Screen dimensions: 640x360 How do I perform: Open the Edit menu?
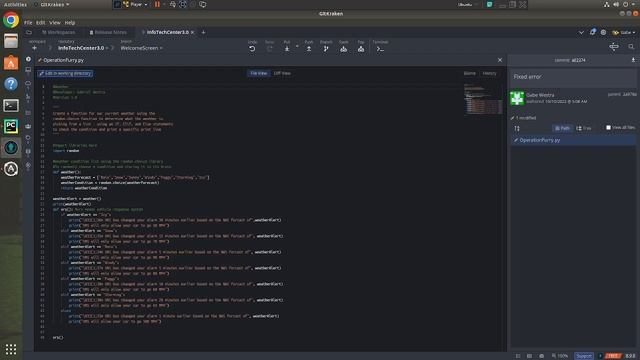(x=40, y=23)
